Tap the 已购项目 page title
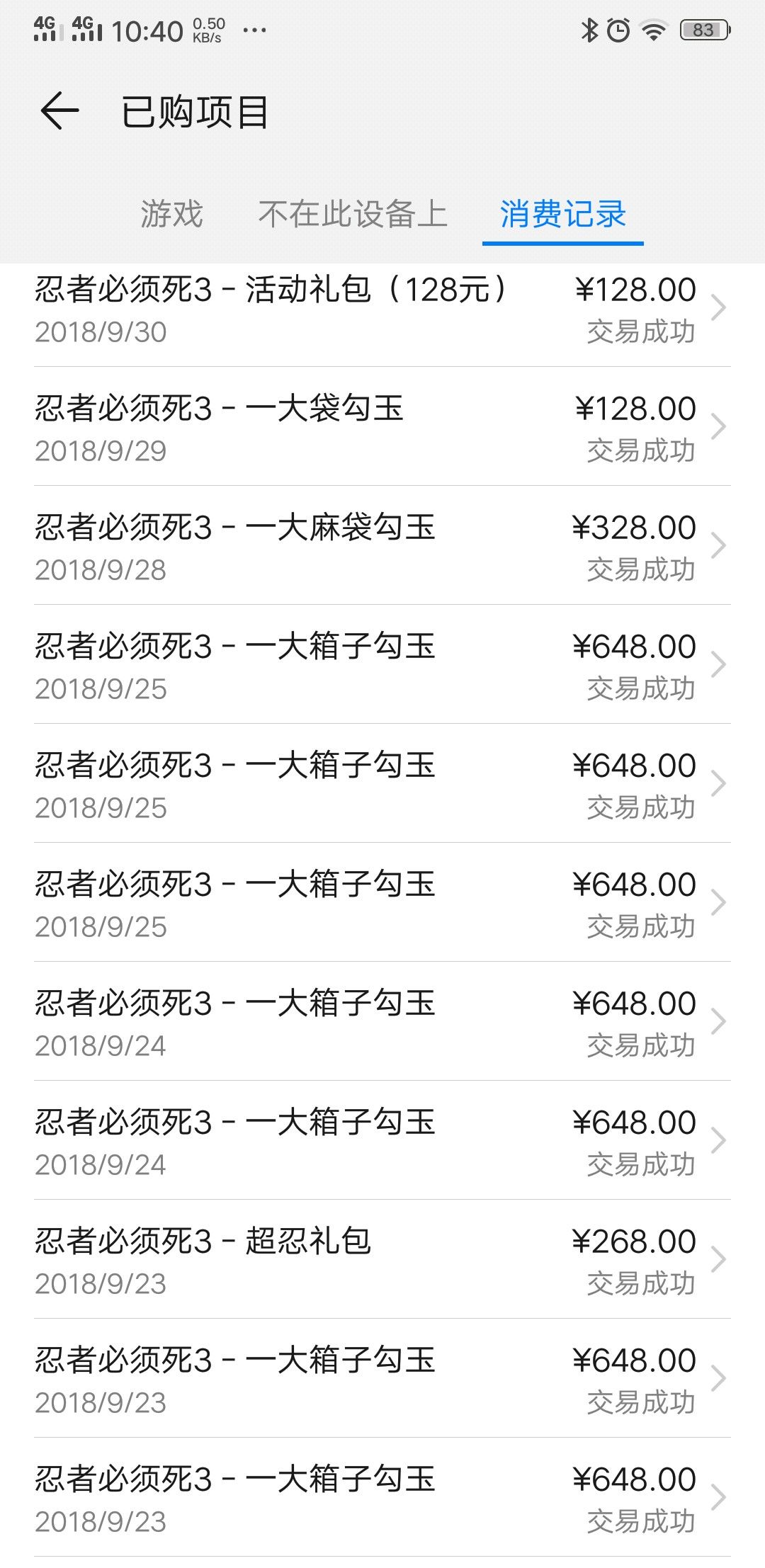The height and width of the screenshot is (1568, 765). tap(195, 112)
